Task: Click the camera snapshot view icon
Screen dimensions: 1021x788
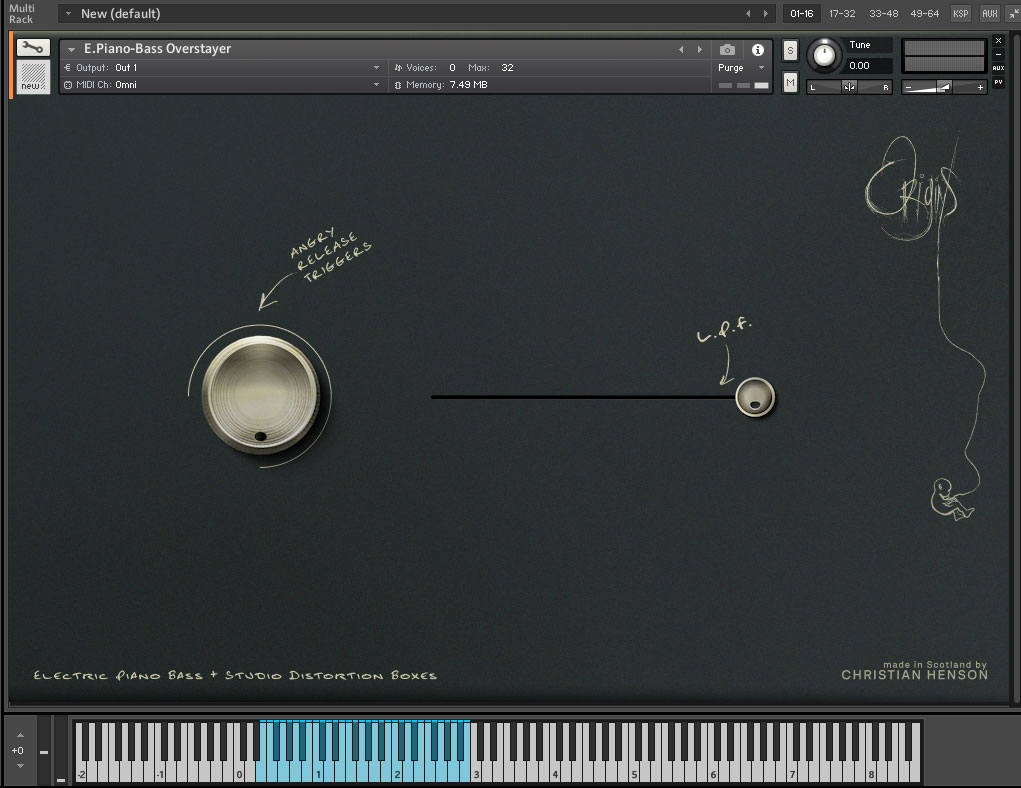Action: click(727, 49)
